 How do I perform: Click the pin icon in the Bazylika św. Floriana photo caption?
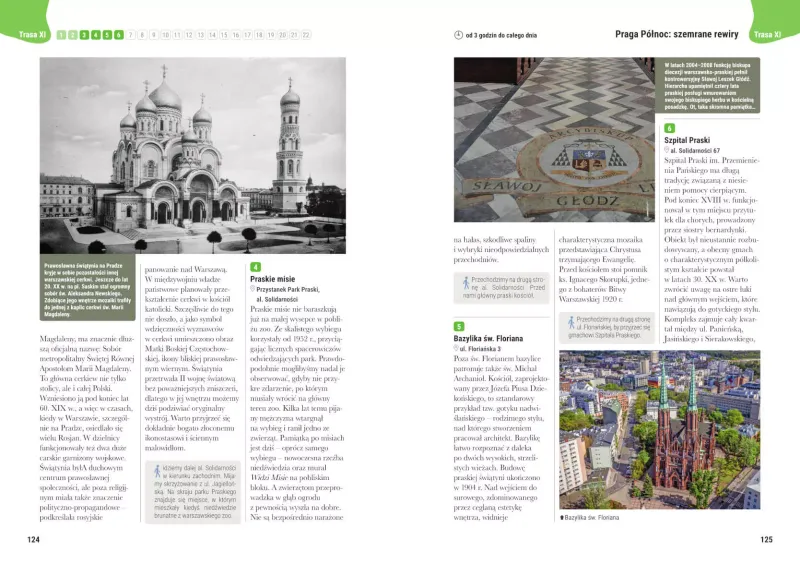562,517
